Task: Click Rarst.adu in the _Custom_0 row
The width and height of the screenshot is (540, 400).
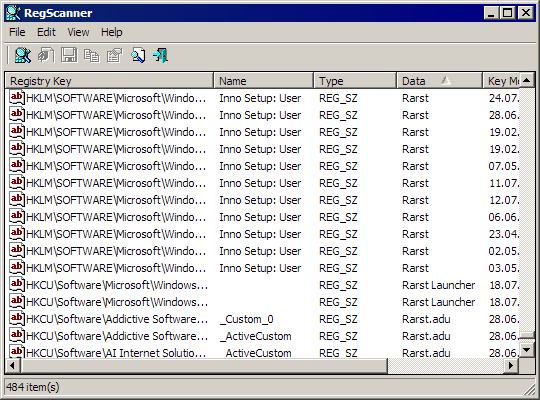Action: (x=426, y=319)
